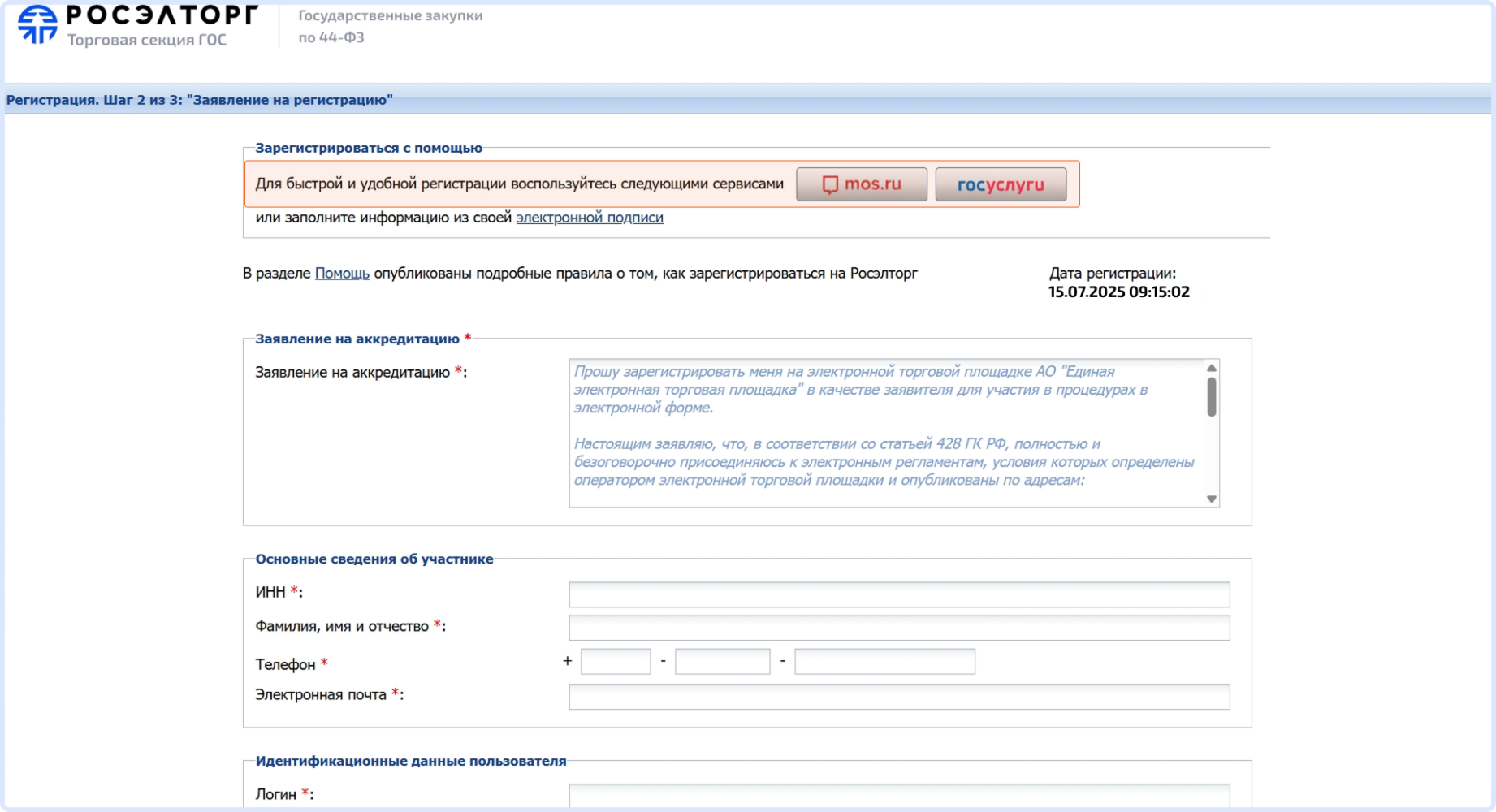The image size is (1496, 812).
Task: Click the phone country code field
Action: tap(616, 662)
